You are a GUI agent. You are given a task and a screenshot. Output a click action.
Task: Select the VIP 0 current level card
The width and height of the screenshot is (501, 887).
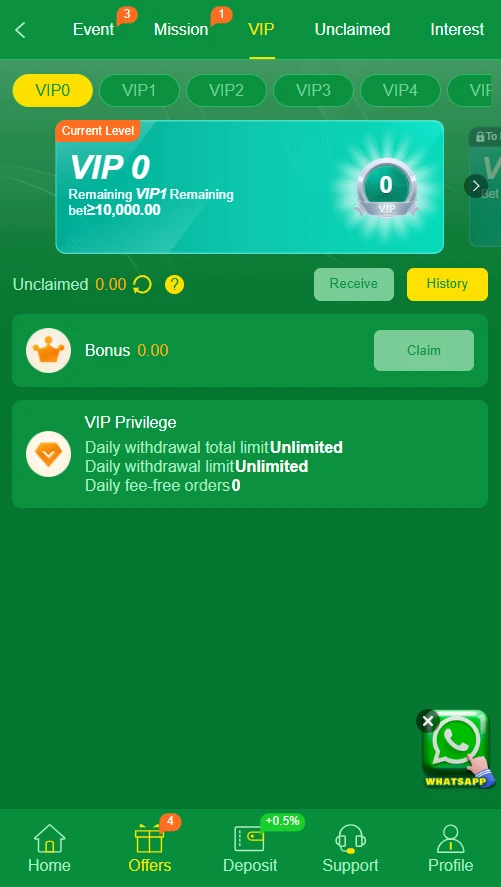pyautogui.click(x=249, y=187)
